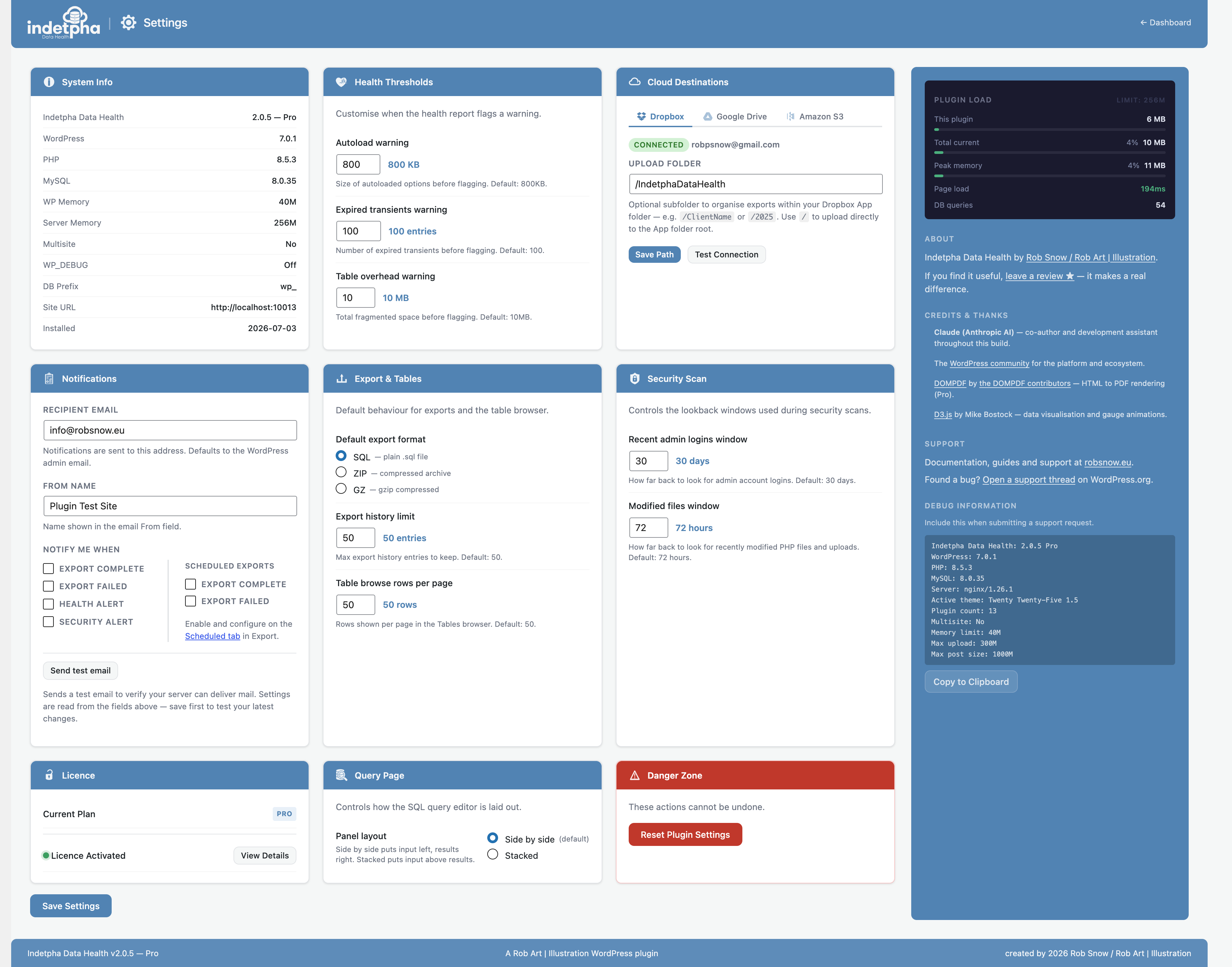Click the Security Scan shield icon
Screen dimensions: 1232x967
[634, 379]
